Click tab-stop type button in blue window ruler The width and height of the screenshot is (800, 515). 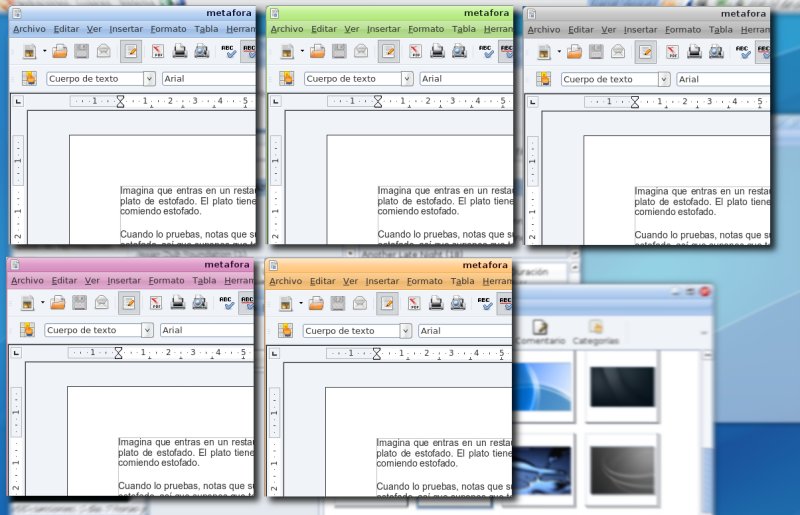click(x=18, y=102)
